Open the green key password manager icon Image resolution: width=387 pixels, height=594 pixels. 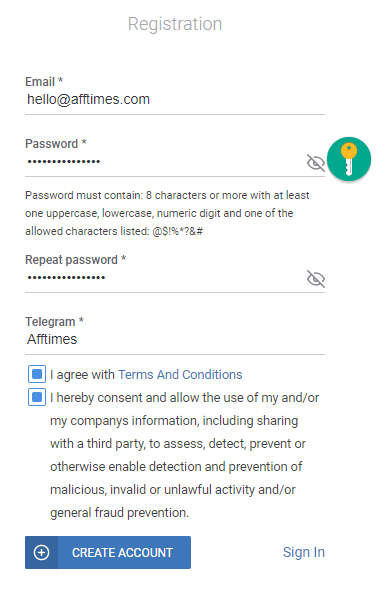349,159
